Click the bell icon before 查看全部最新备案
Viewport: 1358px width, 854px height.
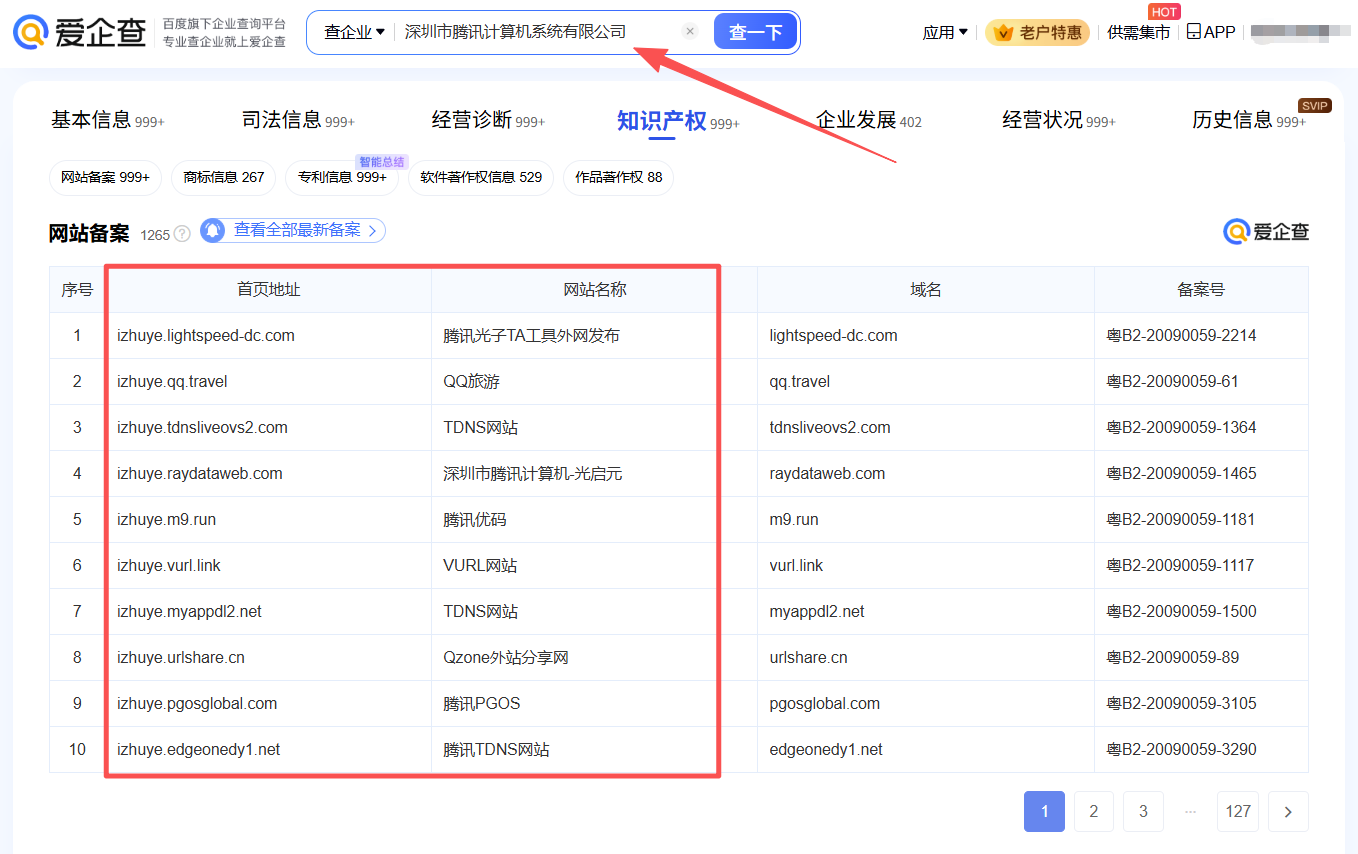click(211, 230)
